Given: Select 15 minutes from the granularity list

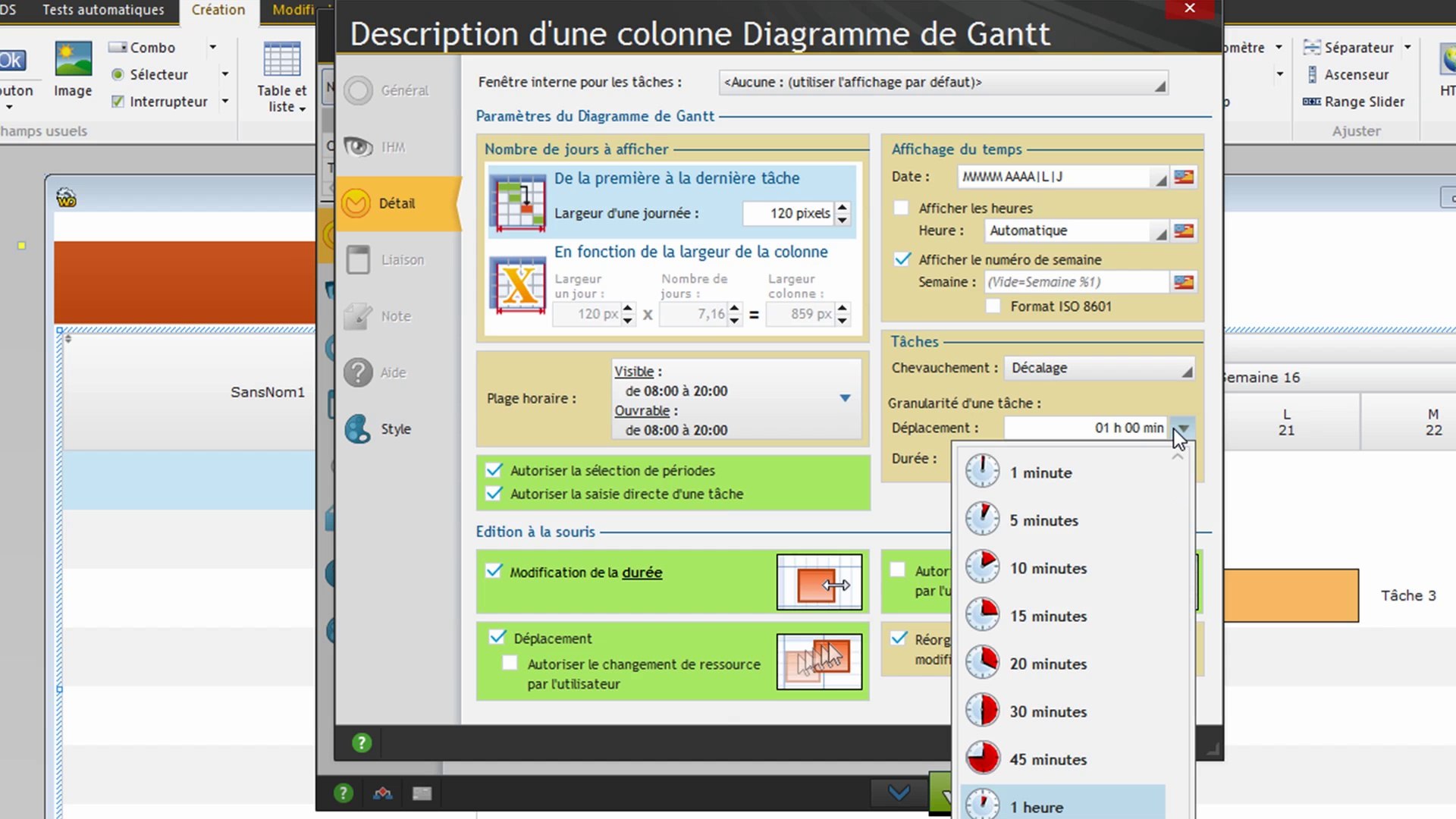Looking at the screenshot, I should point(1048,616).
